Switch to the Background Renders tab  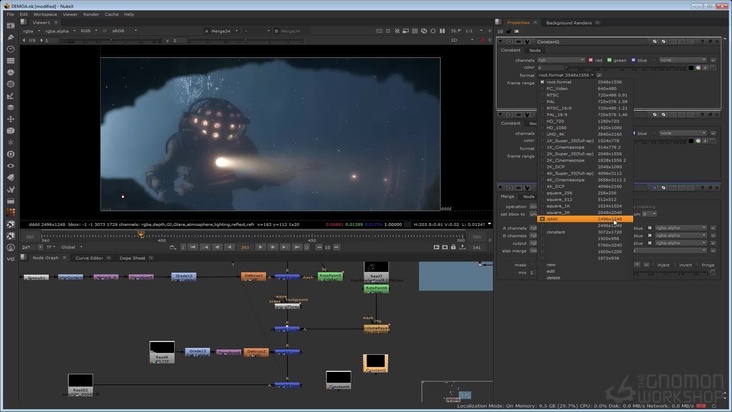pyautogui.click(x=569, y=22)
